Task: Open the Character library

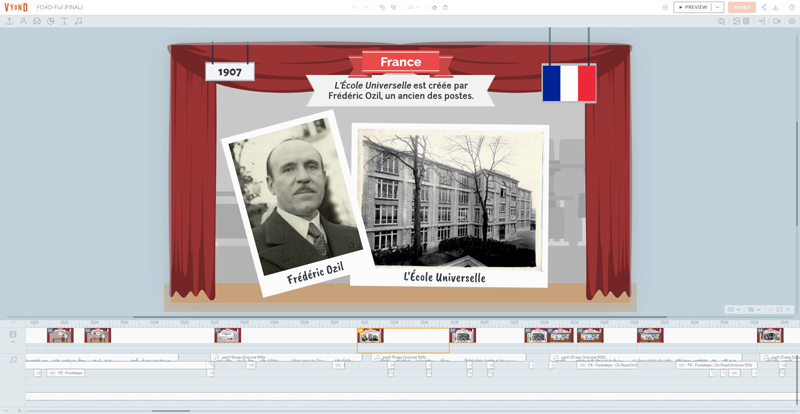Action: (x=23, y=21)
